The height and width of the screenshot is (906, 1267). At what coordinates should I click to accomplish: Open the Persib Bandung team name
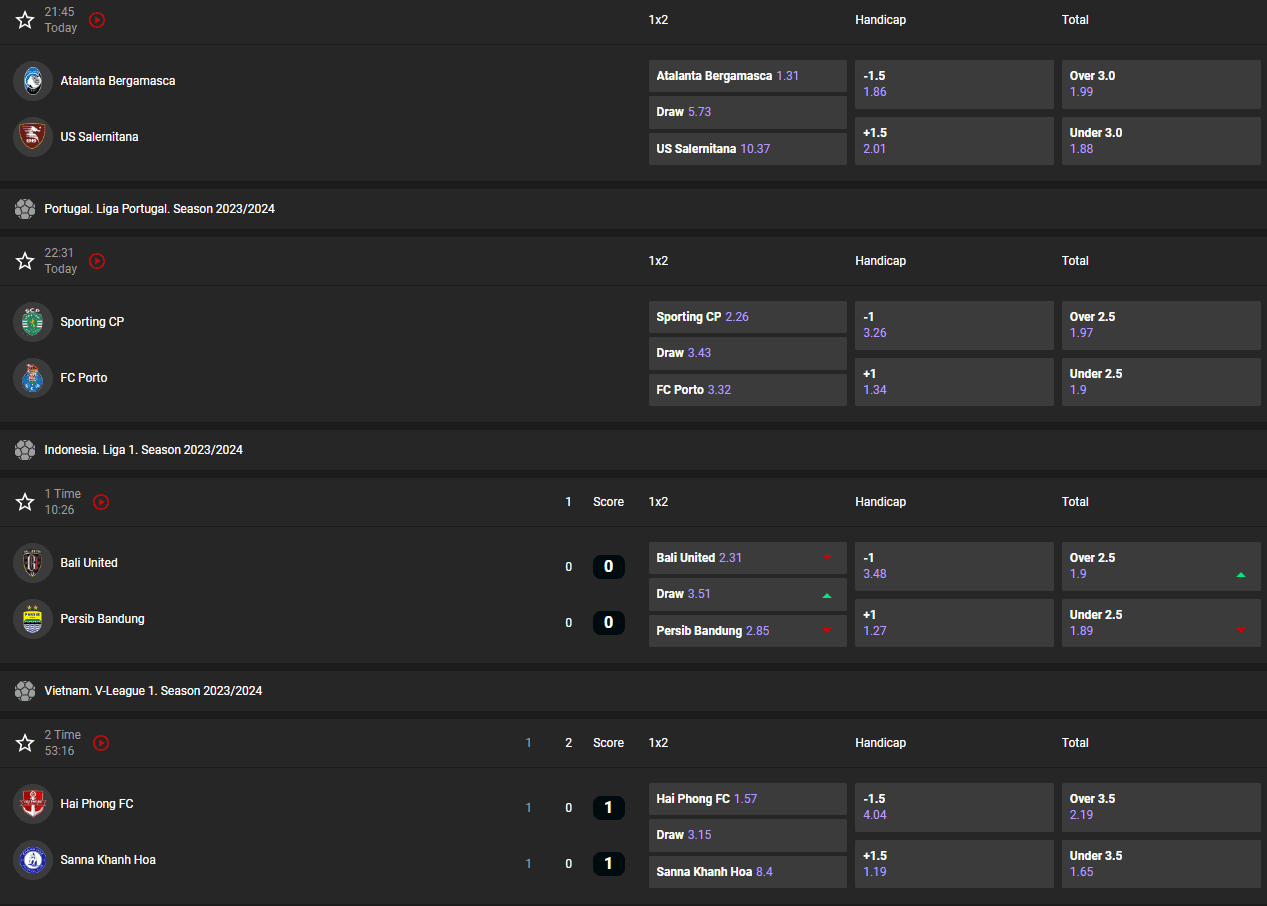[x=102, y=619]
